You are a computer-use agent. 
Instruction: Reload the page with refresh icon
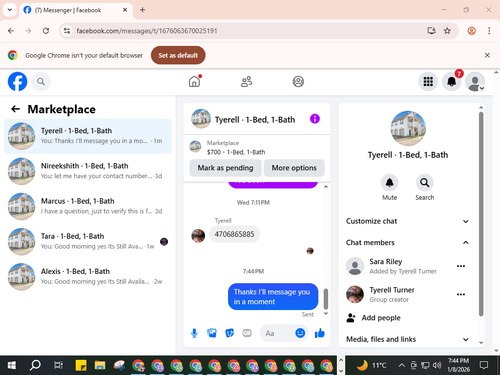46,31
